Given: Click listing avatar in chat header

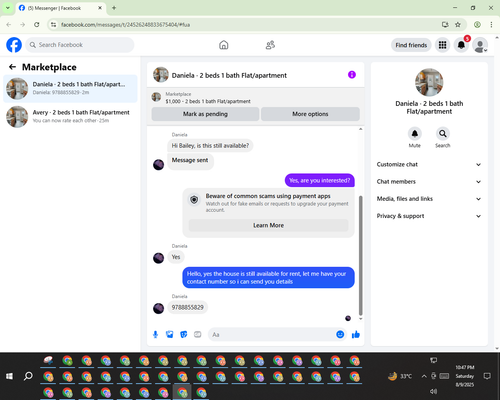Looking at the screenshot, I should click(161, 75).
